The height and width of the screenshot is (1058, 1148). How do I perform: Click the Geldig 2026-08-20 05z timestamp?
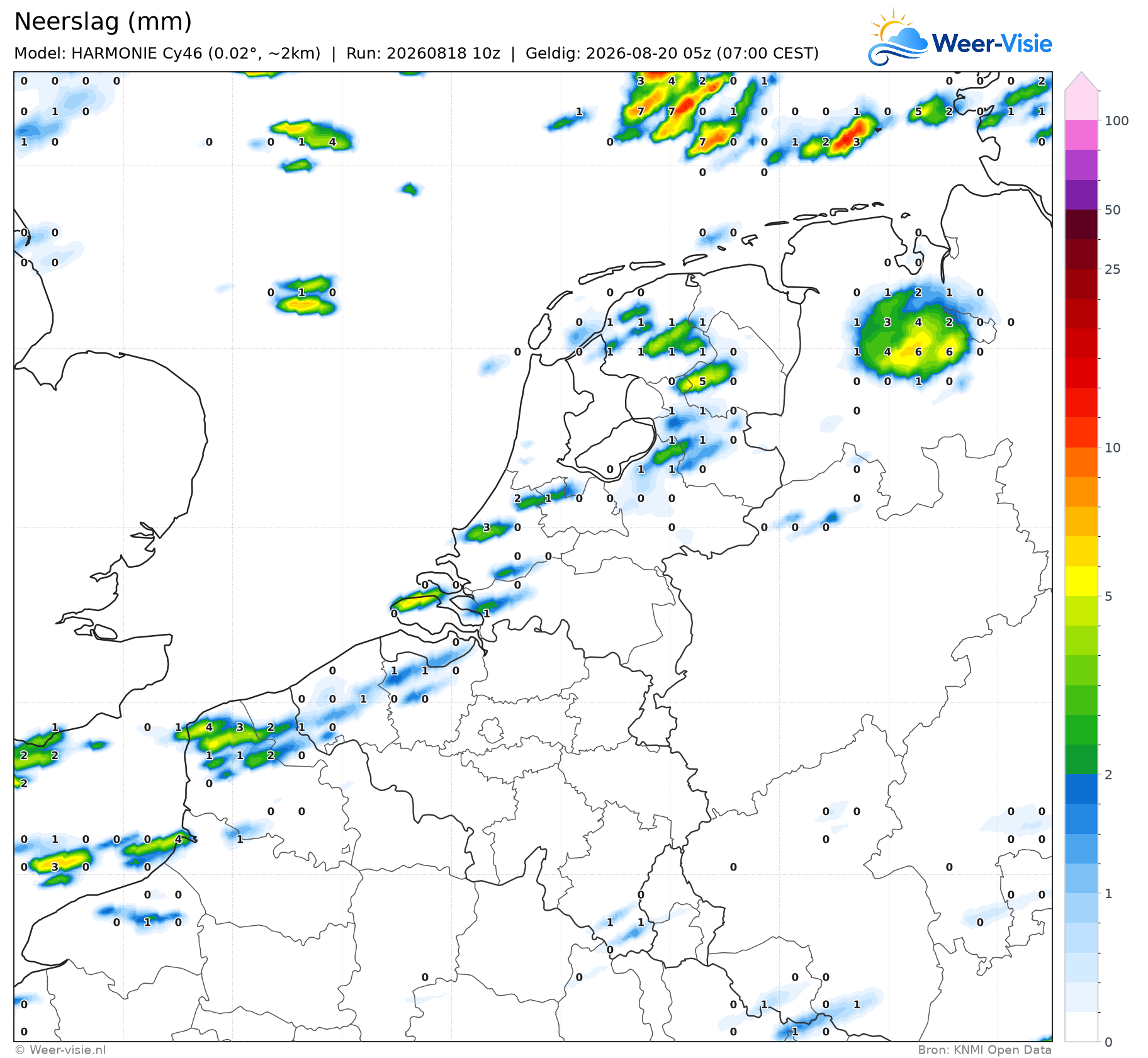672,53
